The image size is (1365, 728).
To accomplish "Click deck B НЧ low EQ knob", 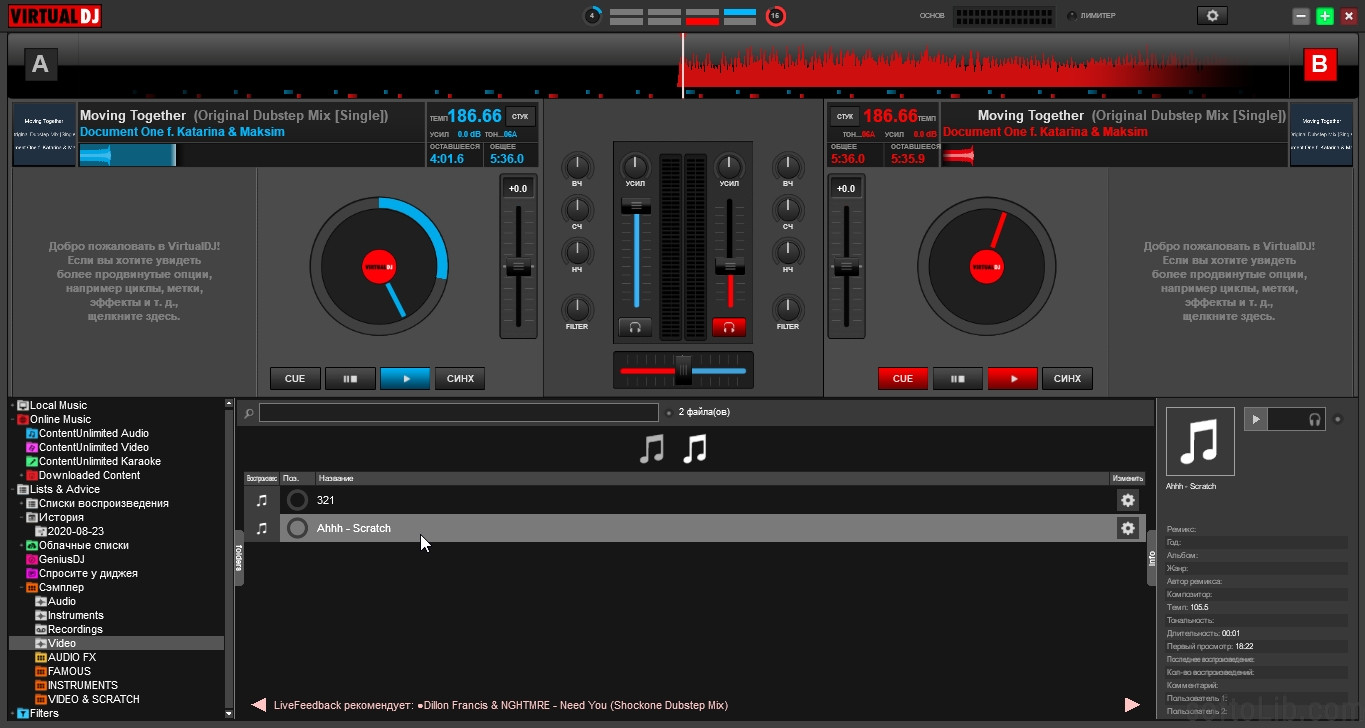I will click(x=788, y=252).
